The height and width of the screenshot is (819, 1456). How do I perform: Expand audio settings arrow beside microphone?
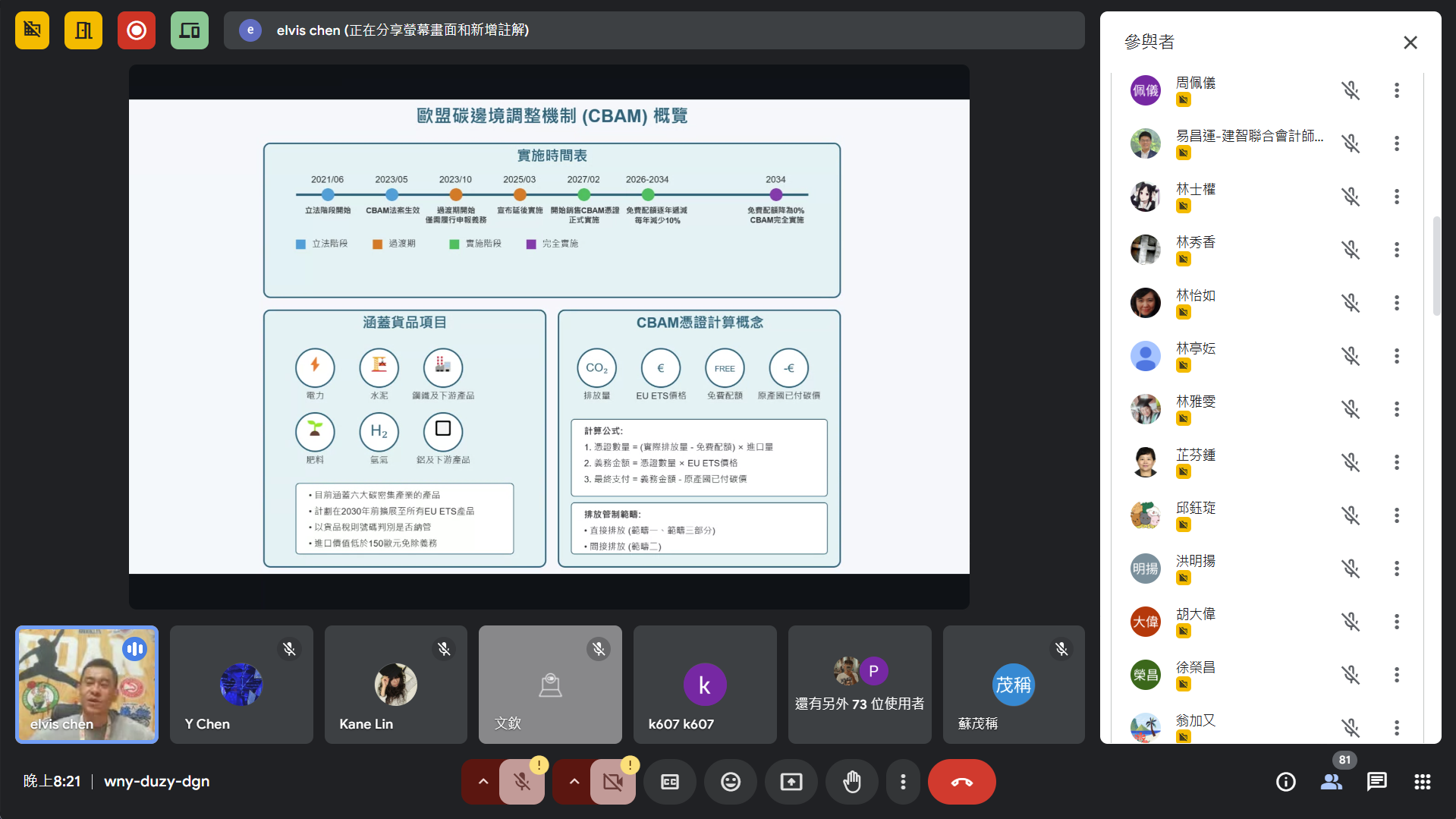click(x=483, y=782)
